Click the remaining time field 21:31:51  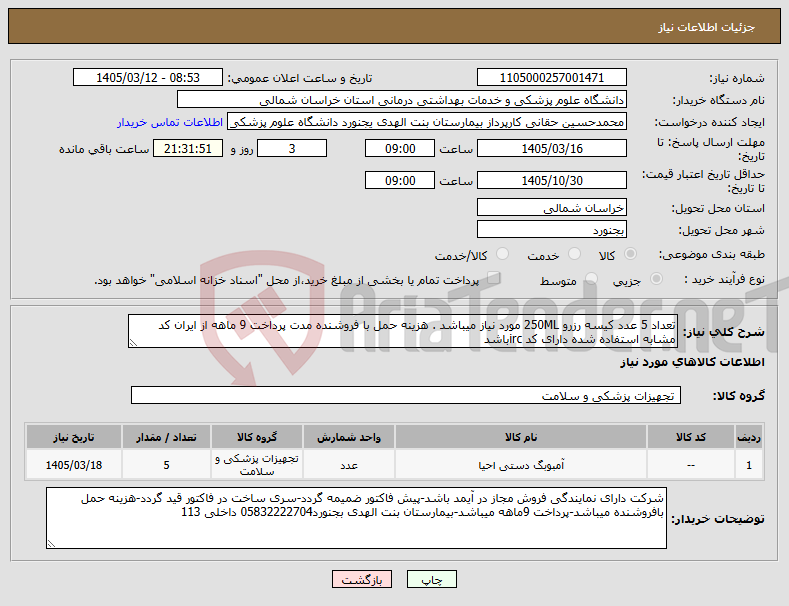click(x=188, y=148)
